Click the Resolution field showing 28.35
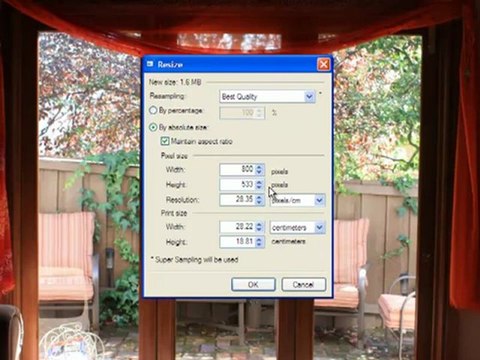 (x=238, y=200)
